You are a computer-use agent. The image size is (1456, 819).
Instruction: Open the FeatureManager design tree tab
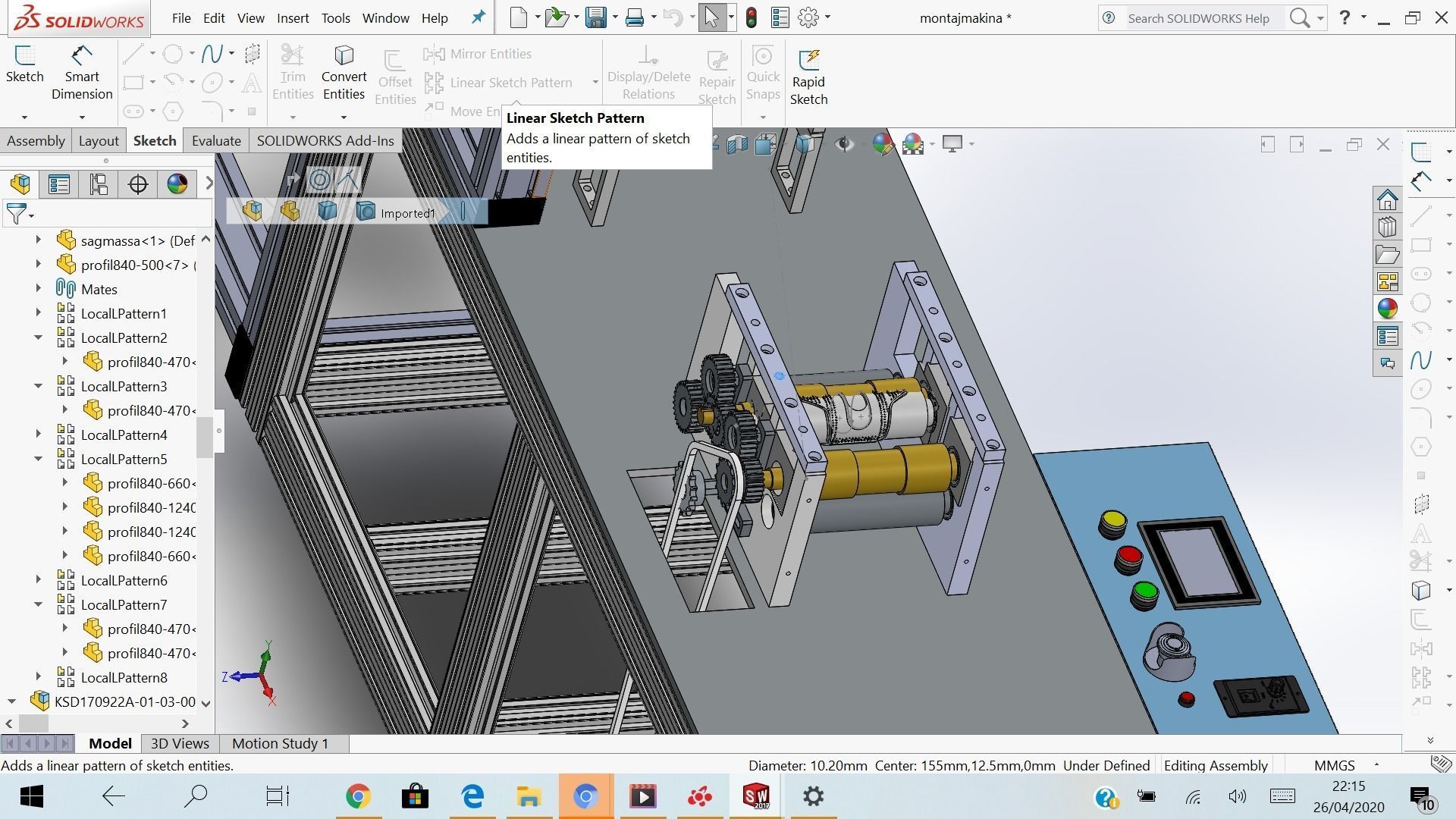20,184
